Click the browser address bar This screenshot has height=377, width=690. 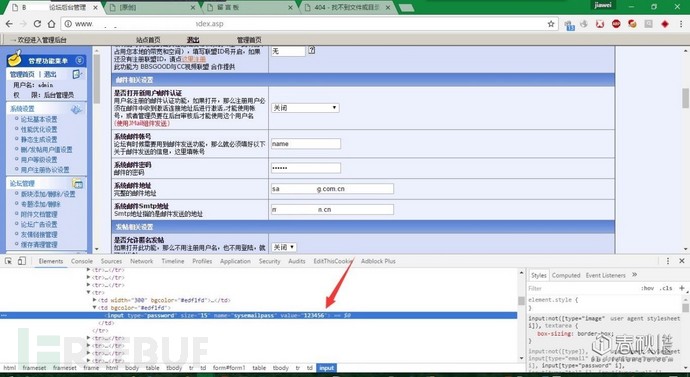(310, 24)
